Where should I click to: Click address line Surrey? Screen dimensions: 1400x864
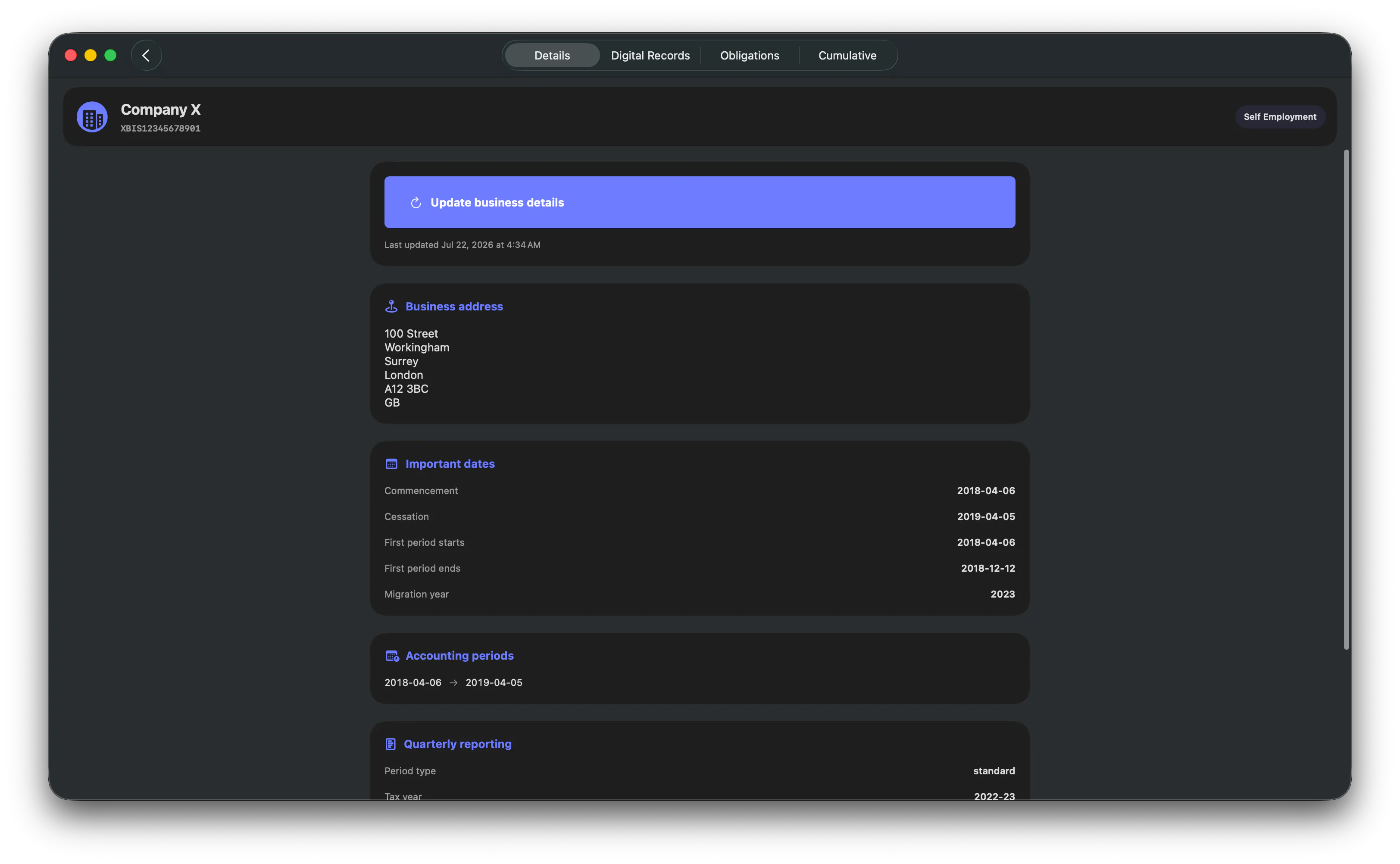click(x=401, y=361)
